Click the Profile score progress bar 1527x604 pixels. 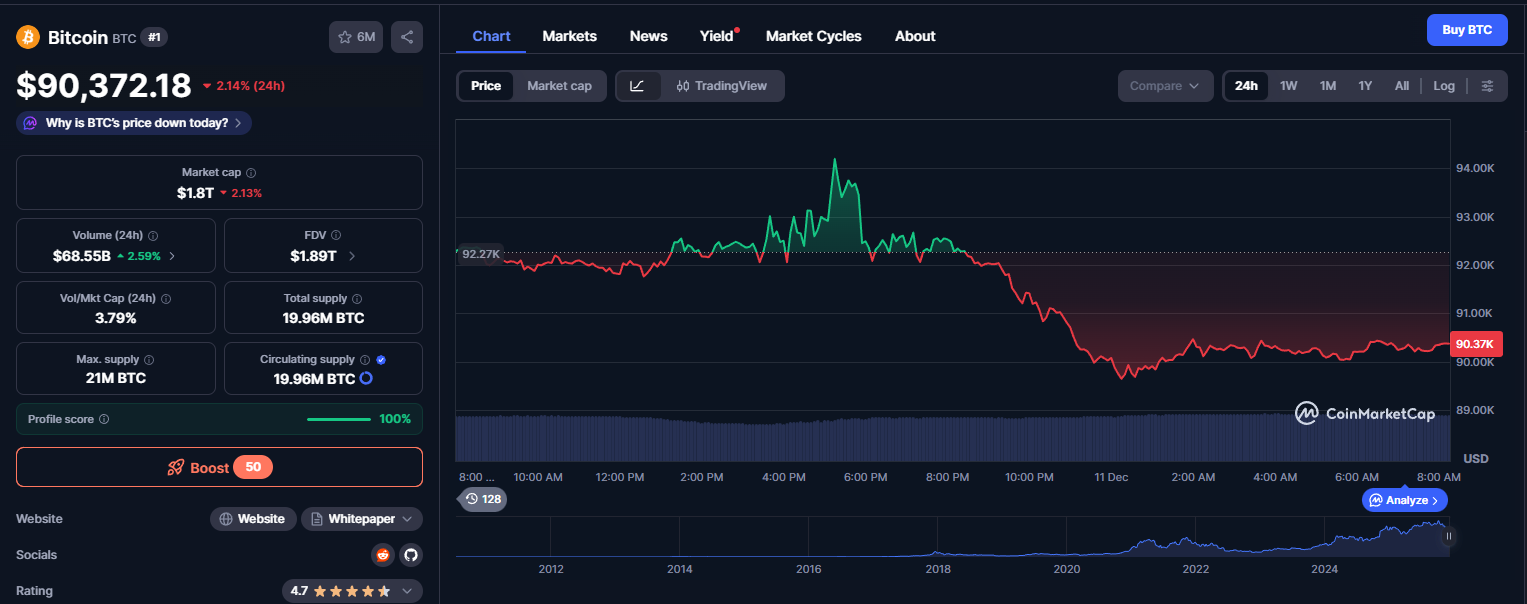click(339, 419)
